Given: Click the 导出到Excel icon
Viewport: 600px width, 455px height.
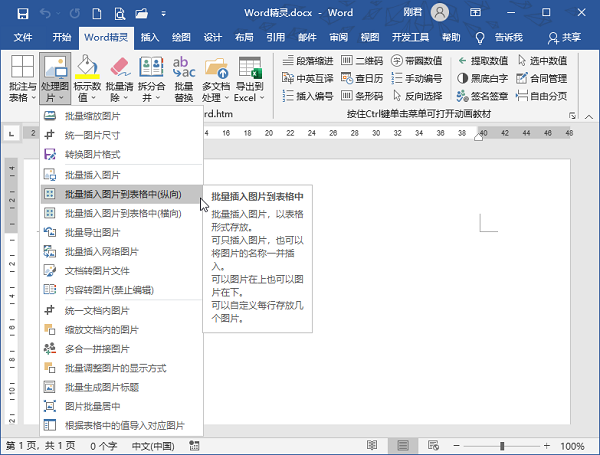Looking at the screenshot, I should [x=250, y=68].
